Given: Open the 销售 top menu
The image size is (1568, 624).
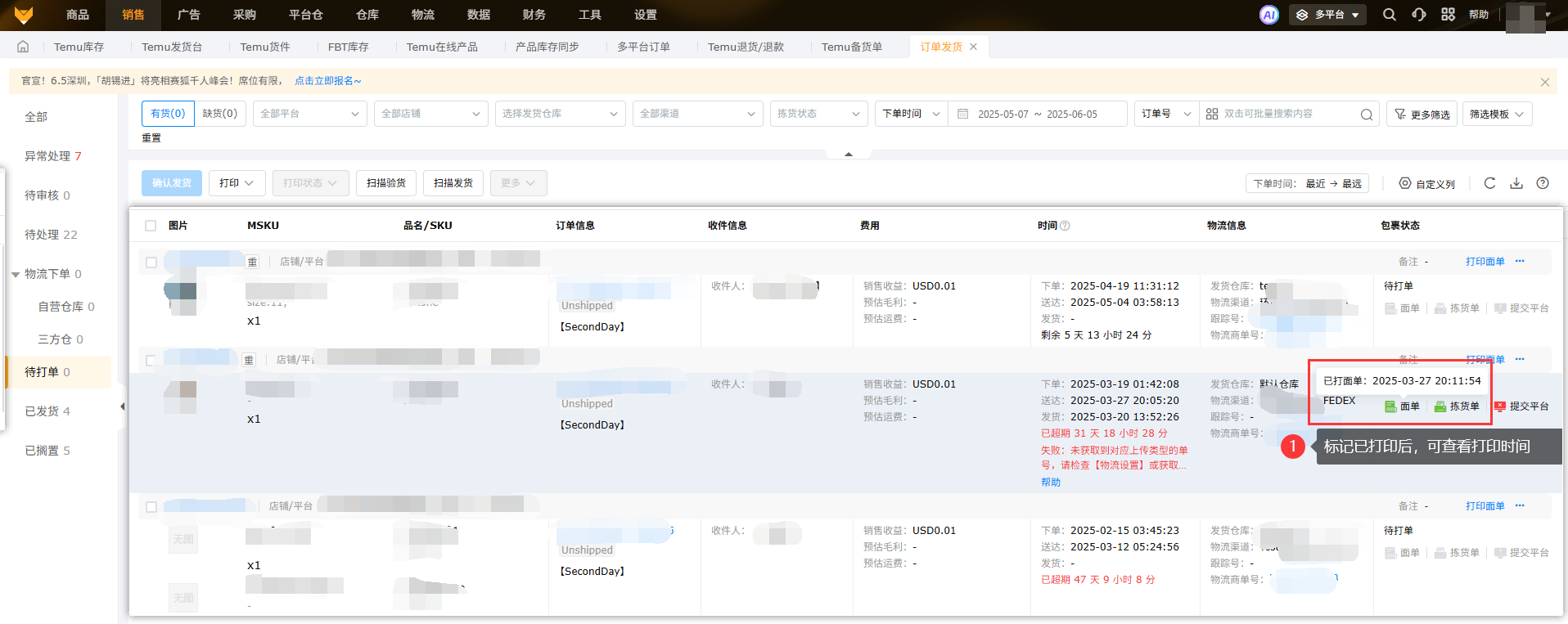Looking at the screenshot, I should click(x=133, y=15).
